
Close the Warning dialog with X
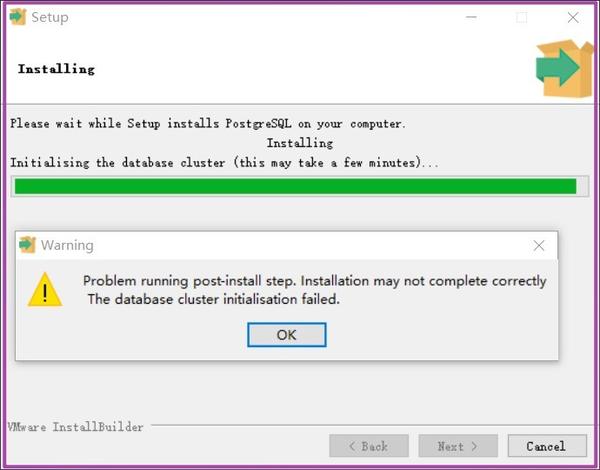coord(539,245)
